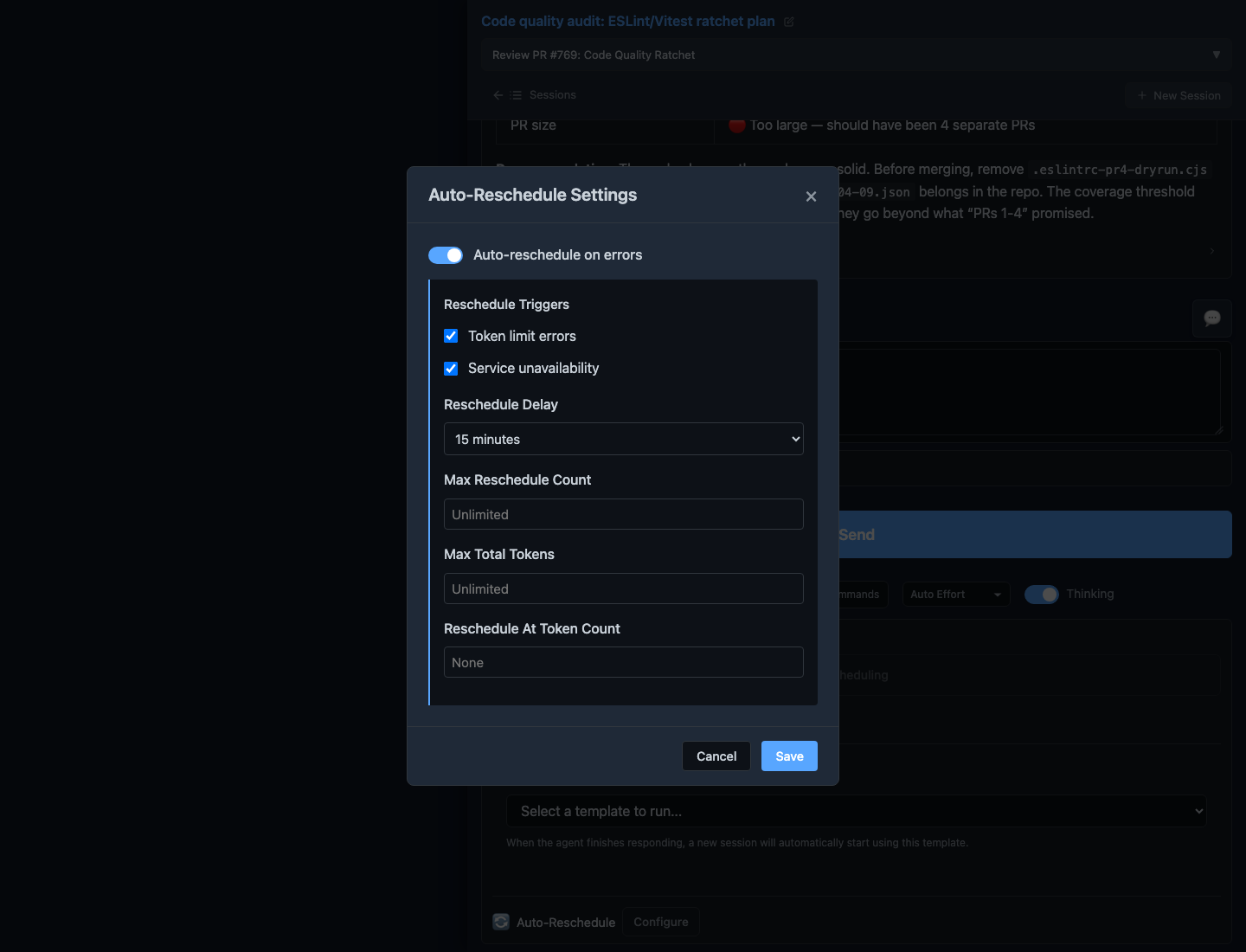Cancel the reschedule settings changes
The height and width of the screenshot is (952, 1246).
(716, 756)
